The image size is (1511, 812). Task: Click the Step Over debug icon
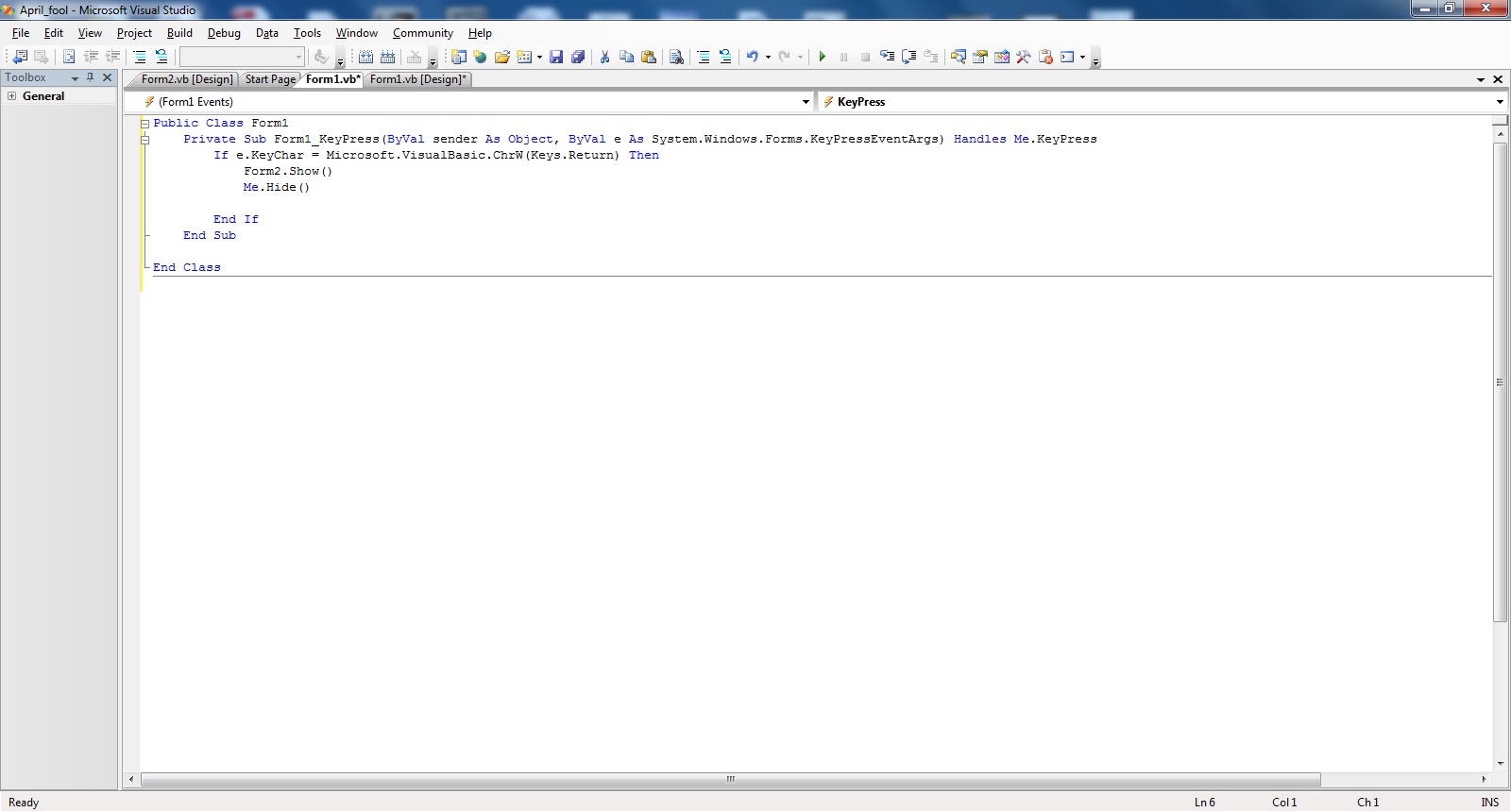[909, 57]
